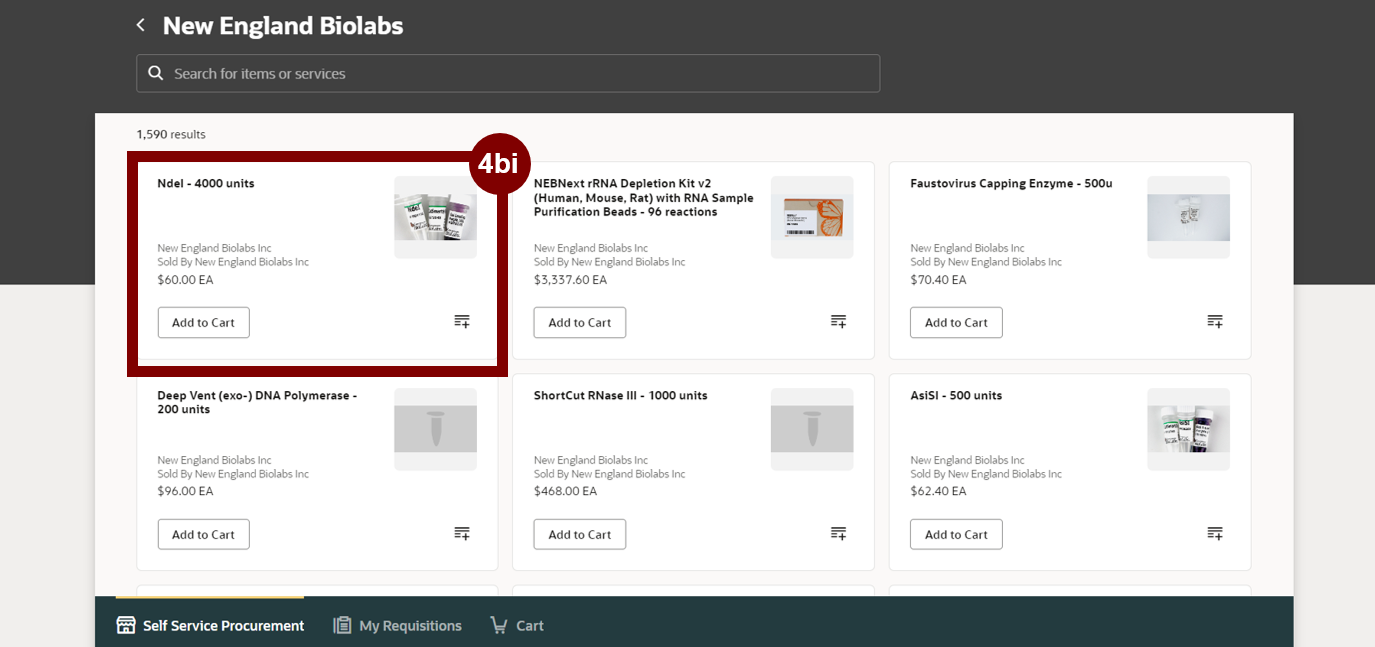
Task: Switch to the My Requisitions tab
Action: point(398,625)
